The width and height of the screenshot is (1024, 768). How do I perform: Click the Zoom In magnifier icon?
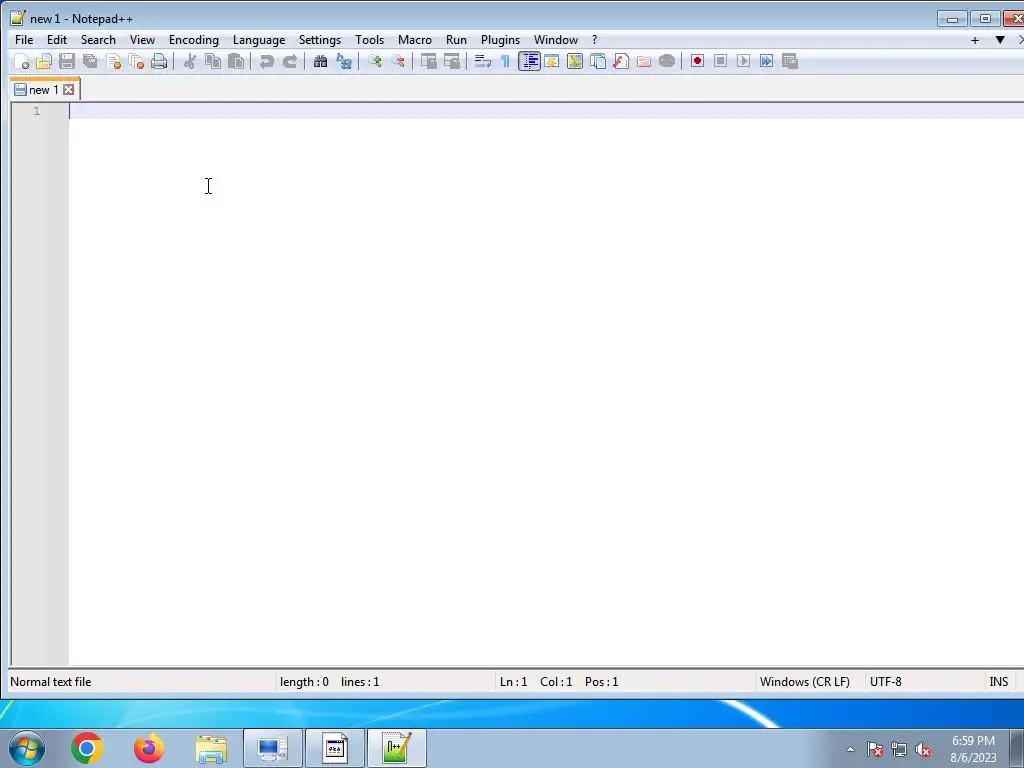(374, 61)
